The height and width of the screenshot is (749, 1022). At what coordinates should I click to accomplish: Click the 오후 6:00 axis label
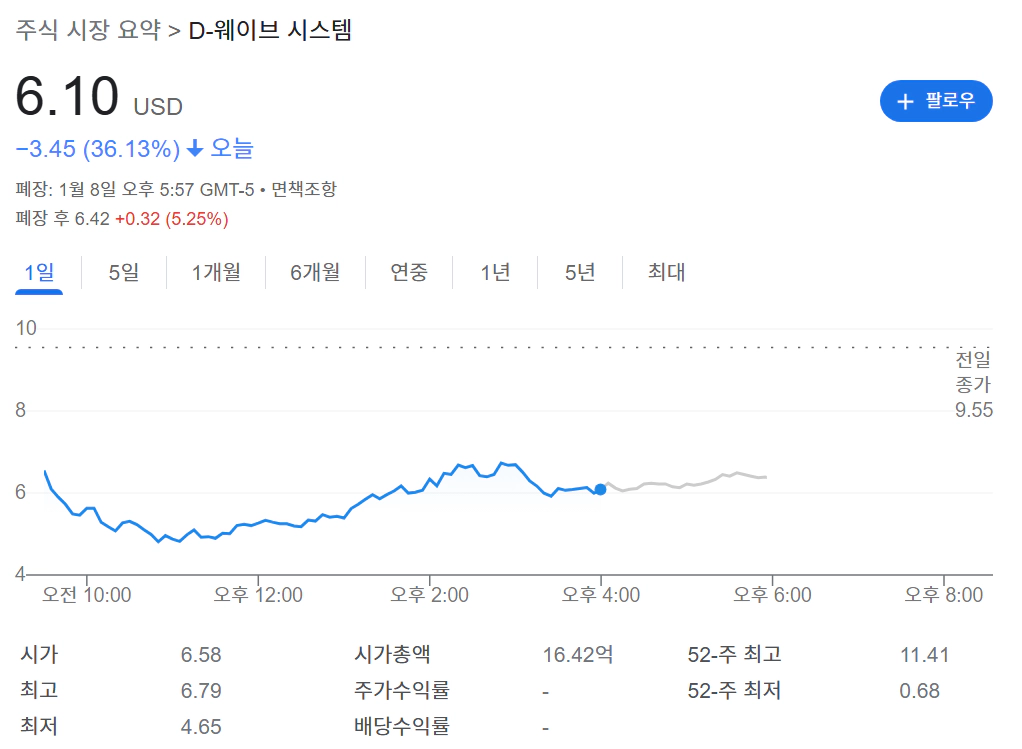pyautogui.click(x=772, y=595)
